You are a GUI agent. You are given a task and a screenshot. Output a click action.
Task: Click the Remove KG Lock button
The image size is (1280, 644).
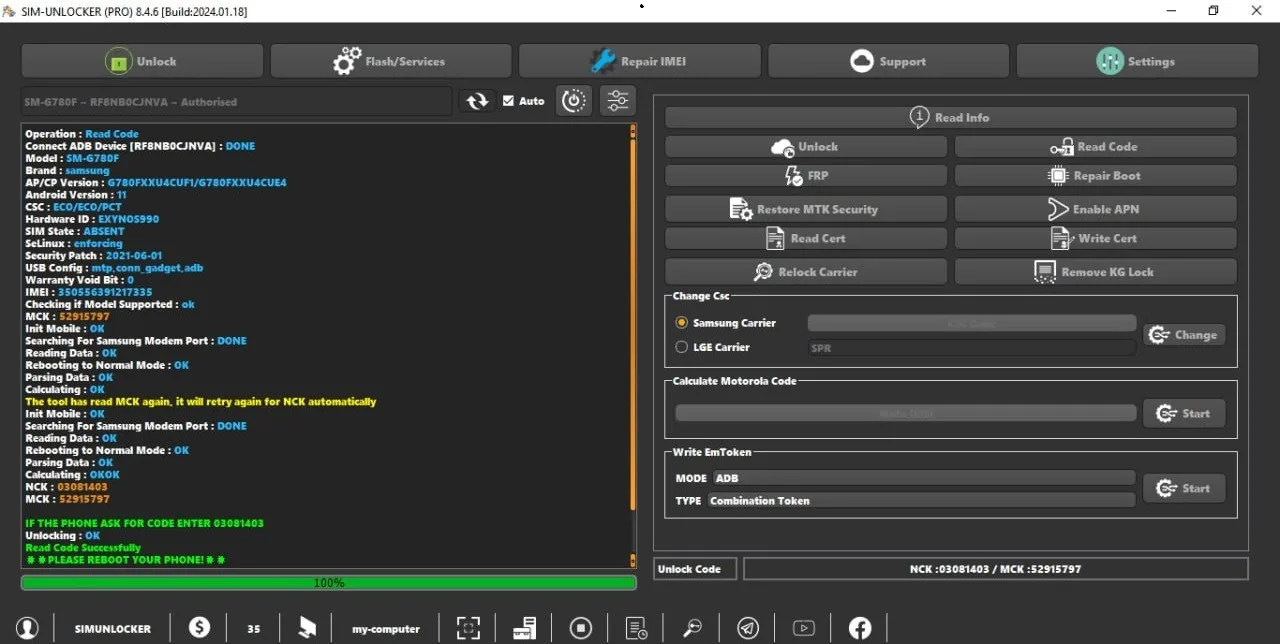[x=1095, y=272]
